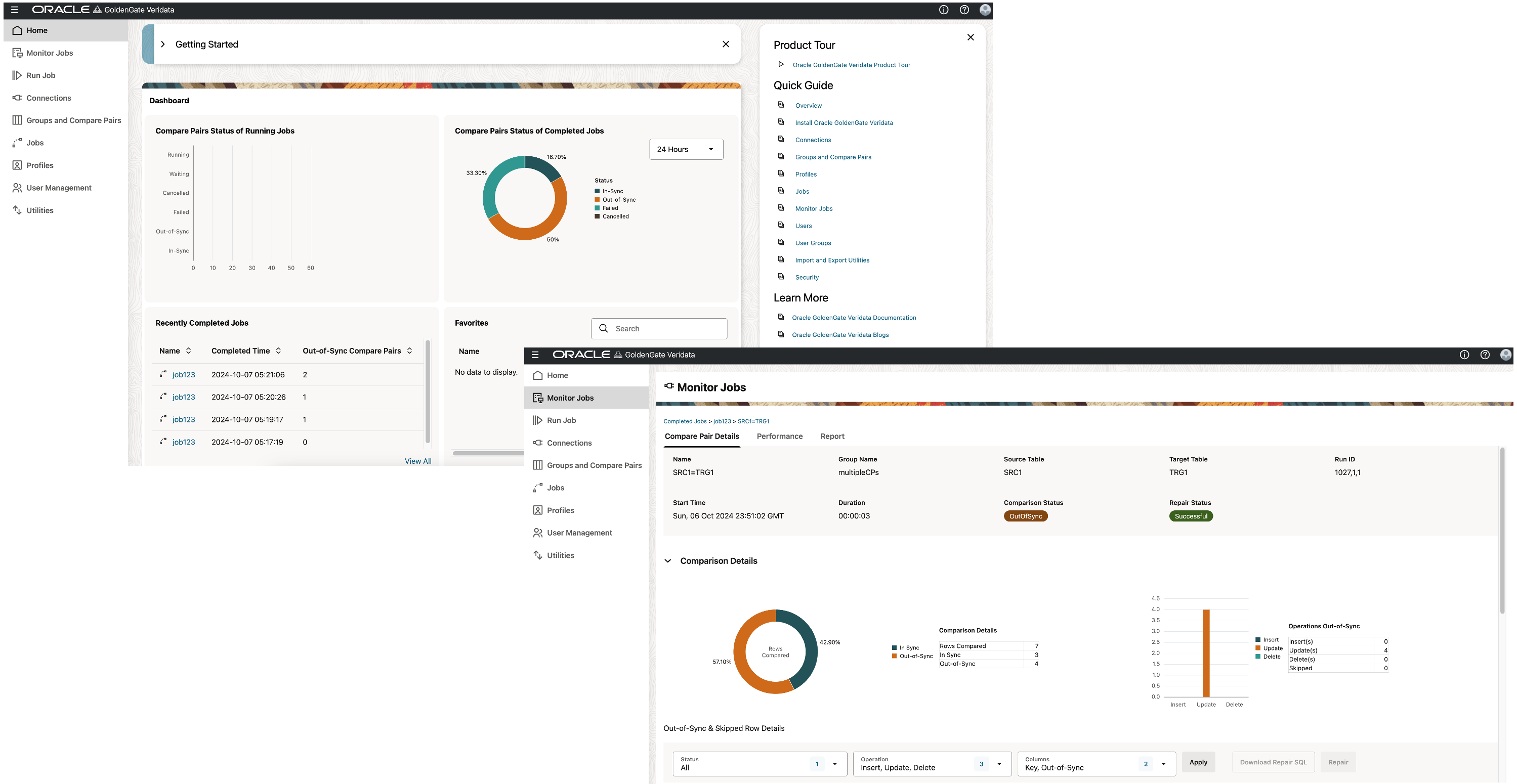
Task: Click the Run Job sidebar icon
Action: point(17,75)
